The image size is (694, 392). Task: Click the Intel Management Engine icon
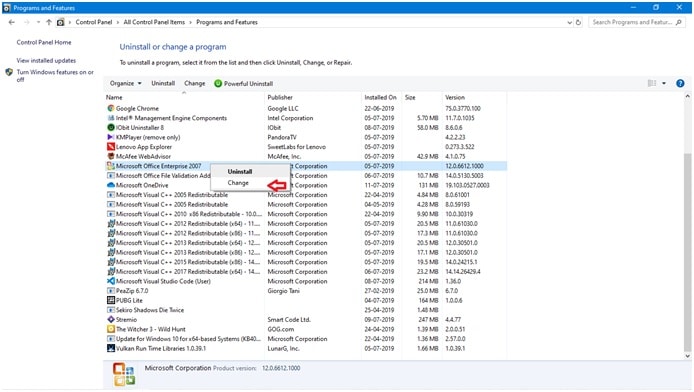111,118
